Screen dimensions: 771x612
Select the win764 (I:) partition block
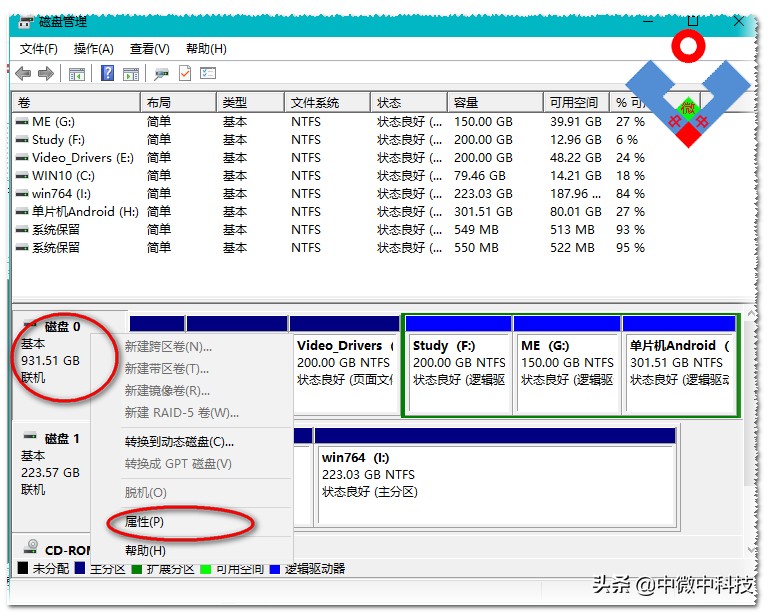pyautogui.click(x=495, y=476)
